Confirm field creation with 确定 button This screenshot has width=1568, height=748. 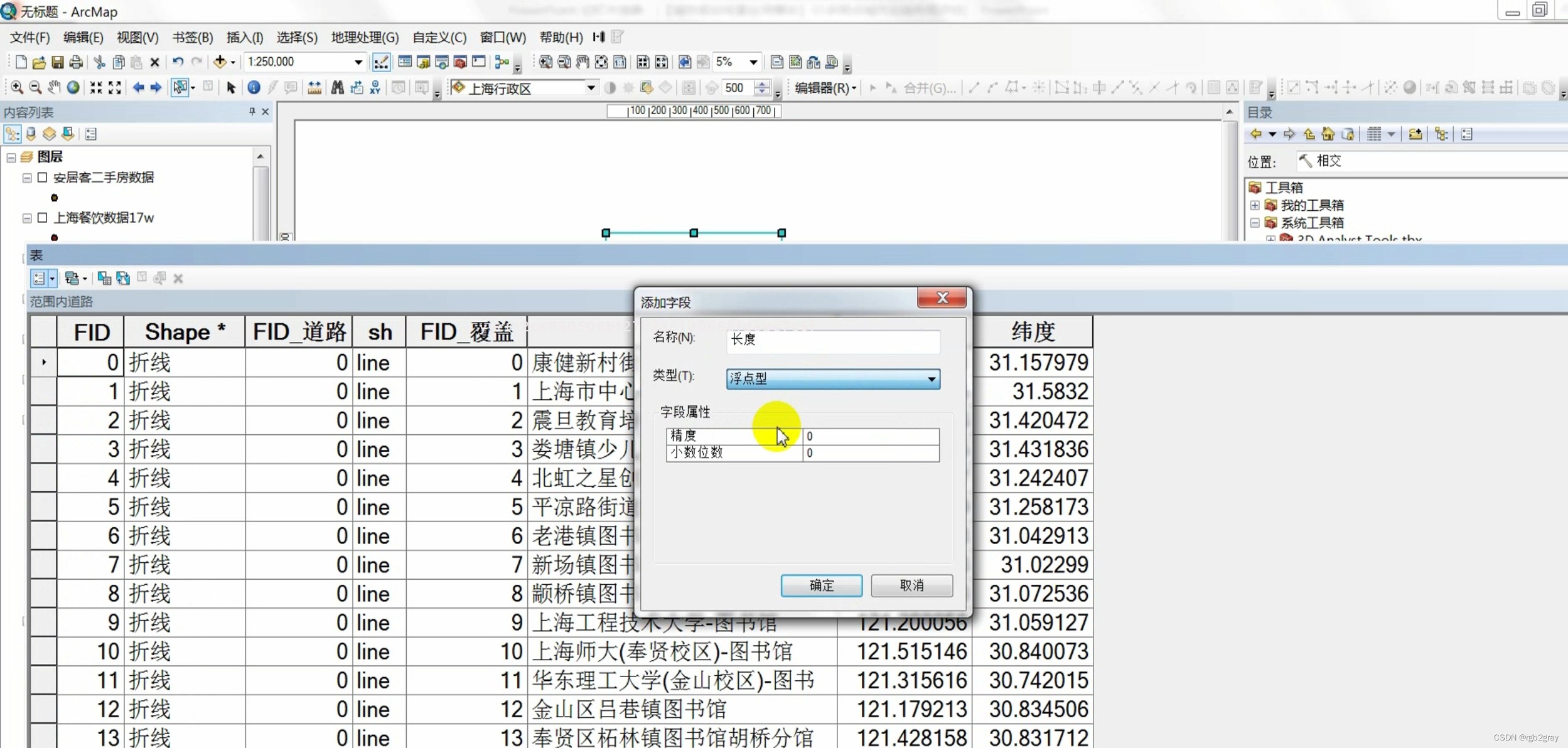(821, 585)
